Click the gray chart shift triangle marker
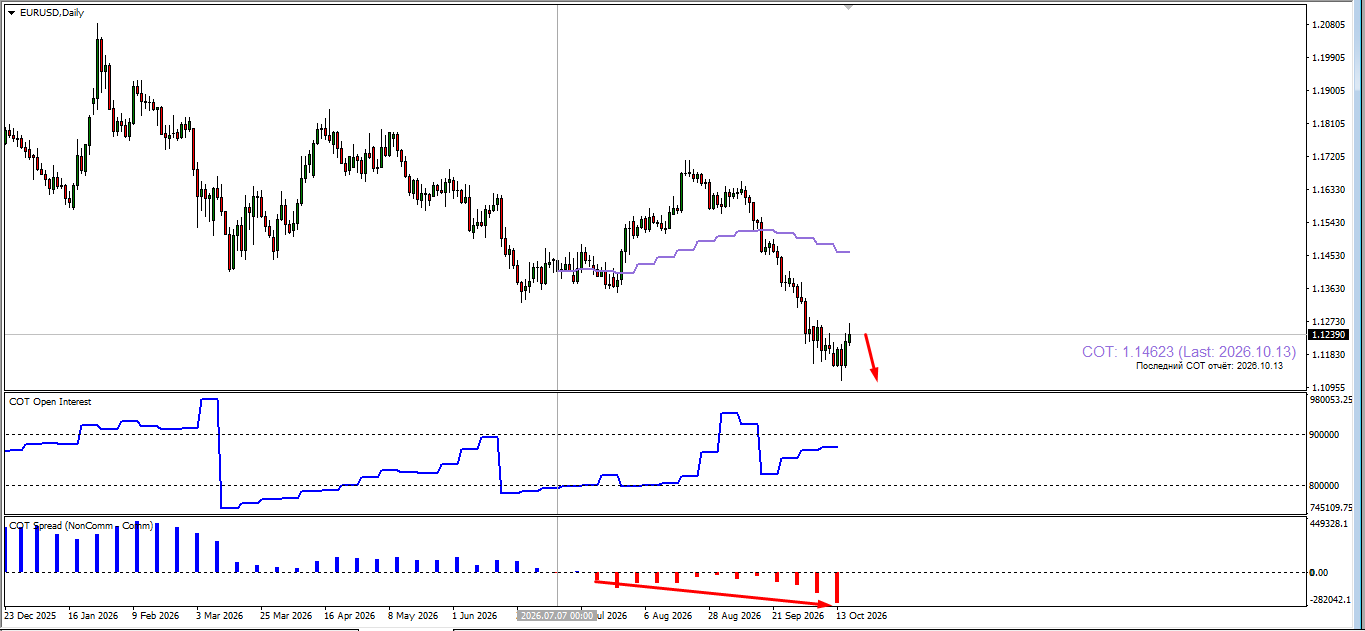Viewport: 1365px width, 631px height. (x=849, y=7)
